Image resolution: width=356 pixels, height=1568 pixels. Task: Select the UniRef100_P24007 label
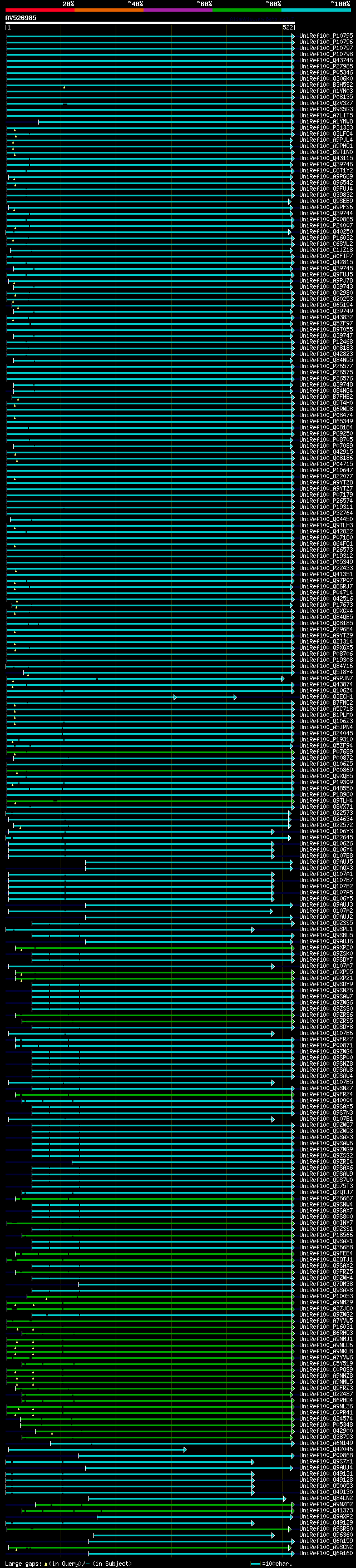326,225
